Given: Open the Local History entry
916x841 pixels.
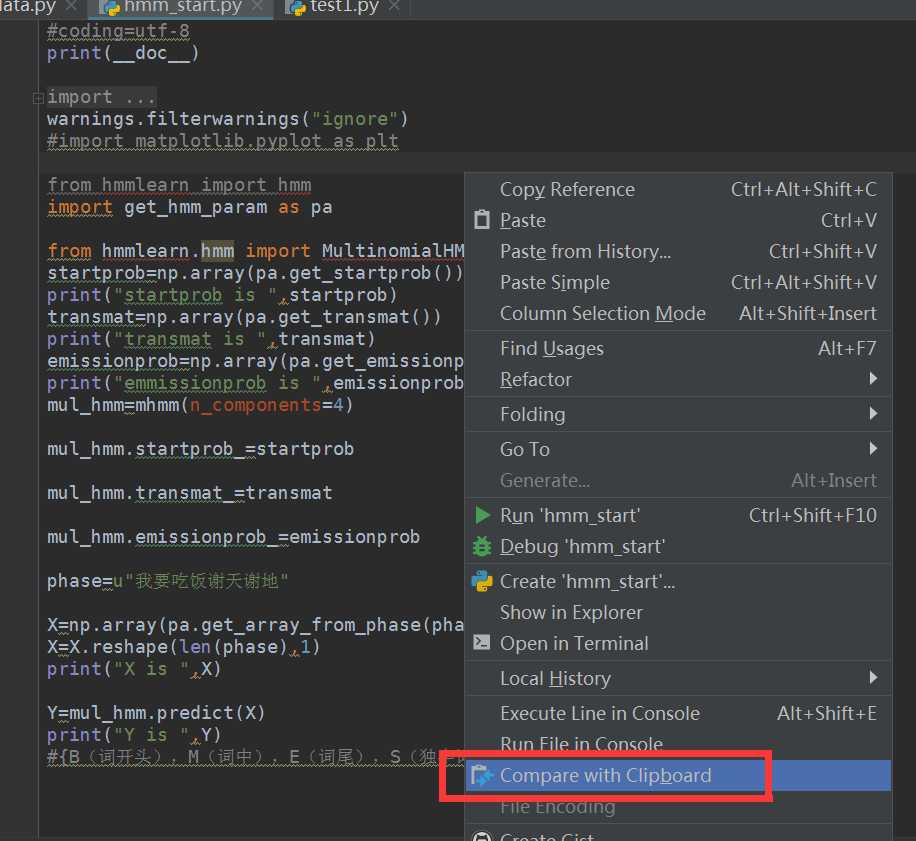Looking at the screenshot, I should click(679, 678).
